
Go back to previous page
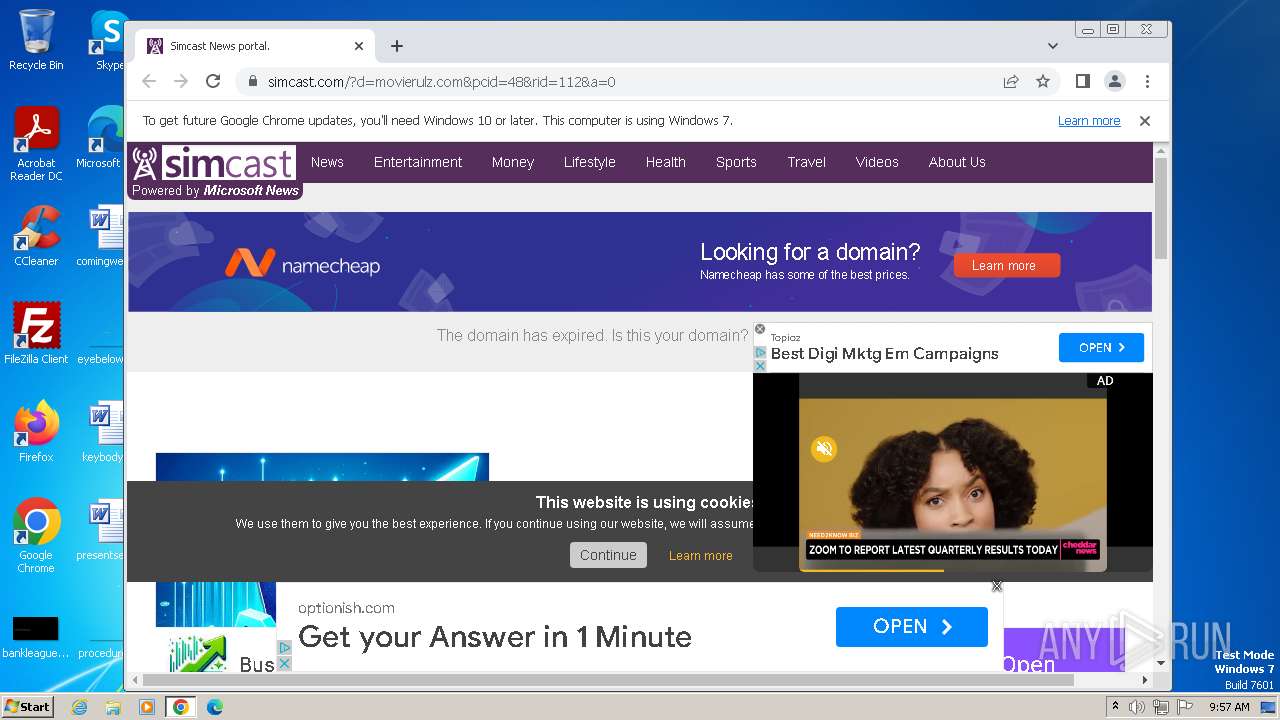point(149,82)
